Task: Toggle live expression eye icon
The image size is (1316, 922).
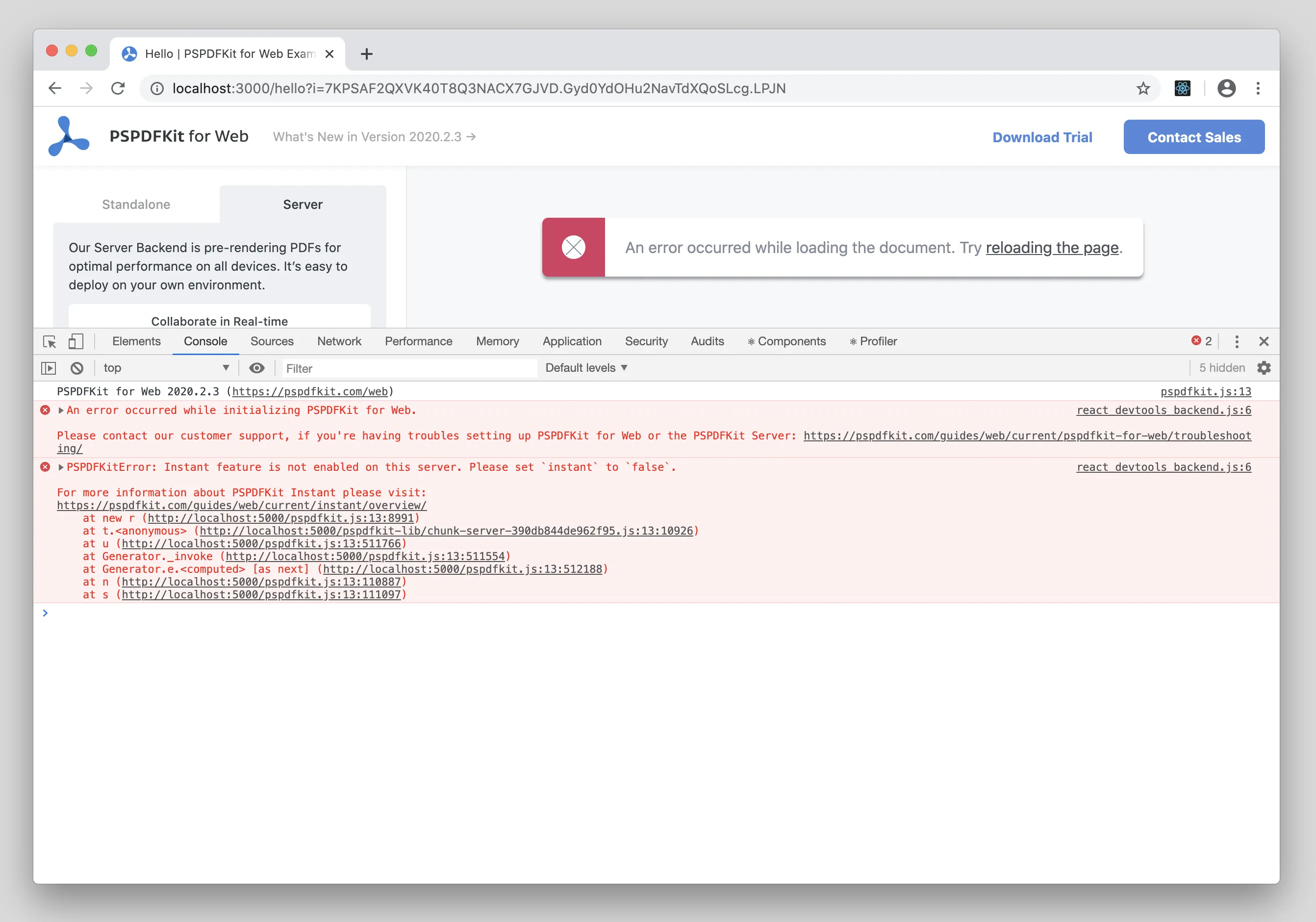Action: 257,368
